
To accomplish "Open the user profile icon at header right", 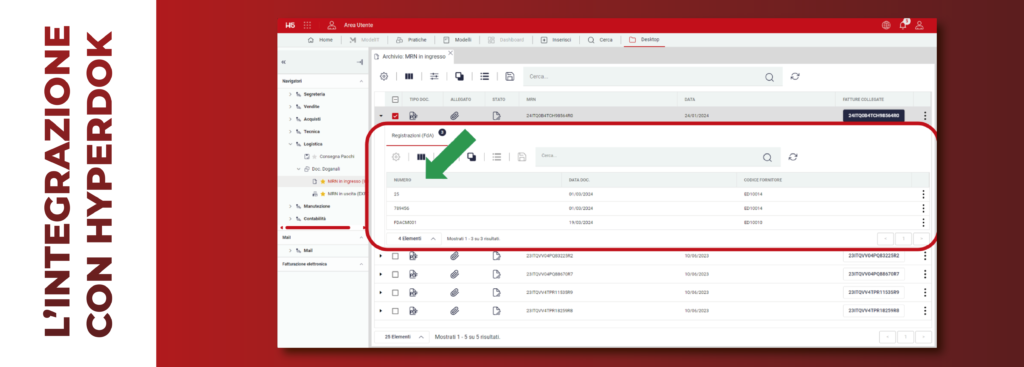I will click(920, 25).
